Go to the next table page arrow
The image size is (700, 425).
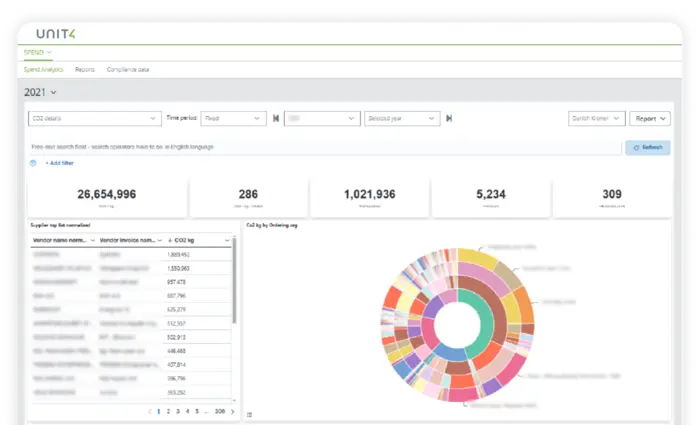point(233,412)
